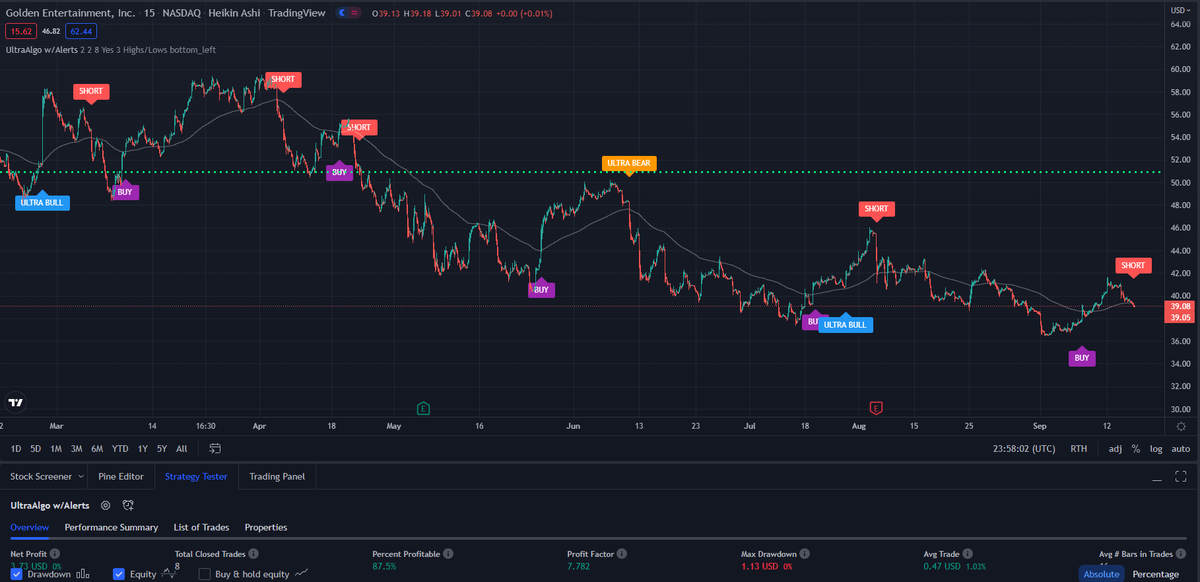Open the red earnings marker E
1200x582 pixels.
point(876,408)
